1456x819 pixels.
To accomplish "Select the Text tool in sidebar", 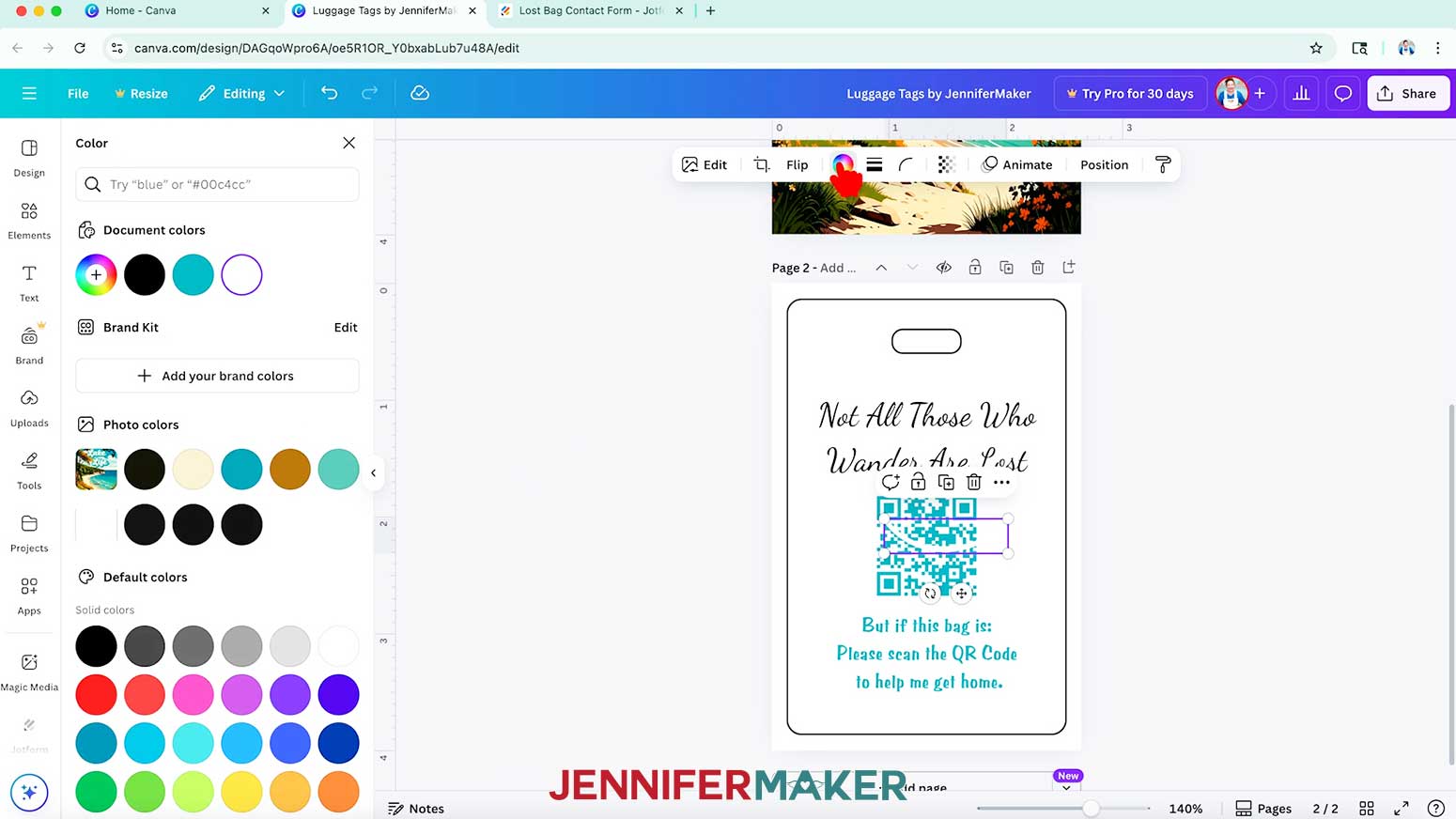I will tap(29, 283).
